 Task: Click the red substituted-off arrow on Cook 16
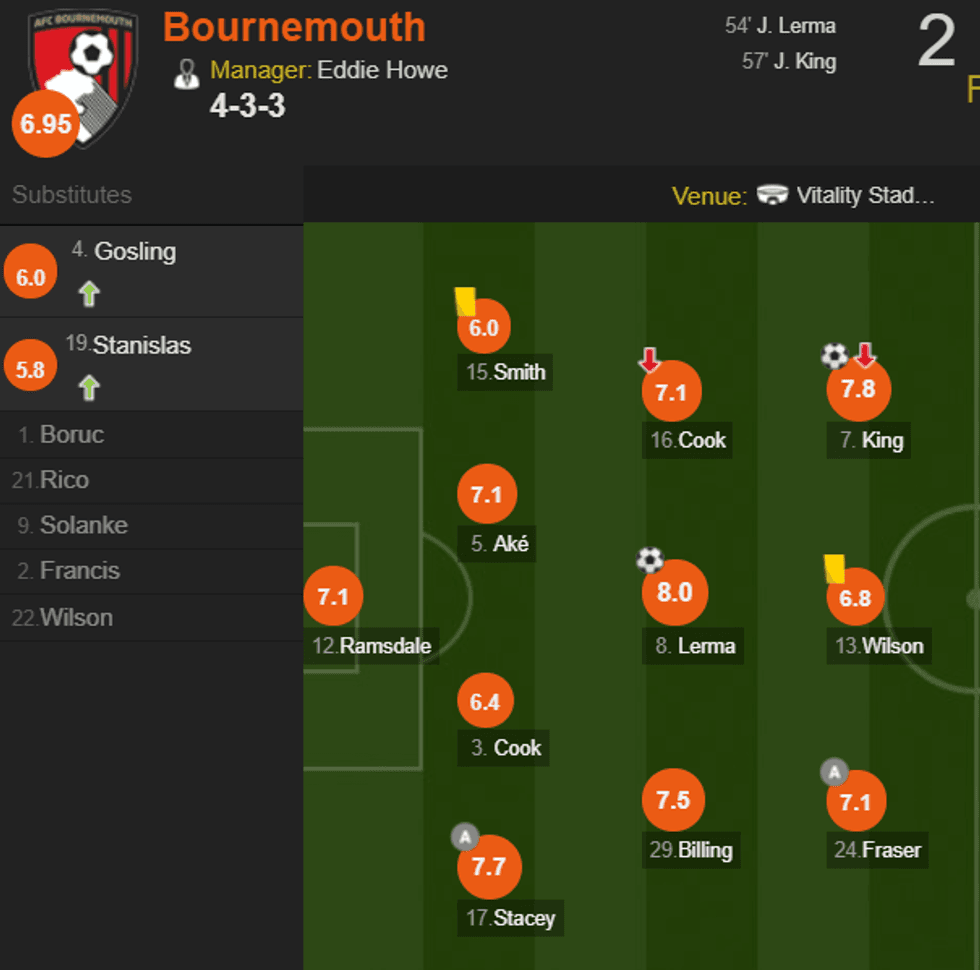coord(651,361)
